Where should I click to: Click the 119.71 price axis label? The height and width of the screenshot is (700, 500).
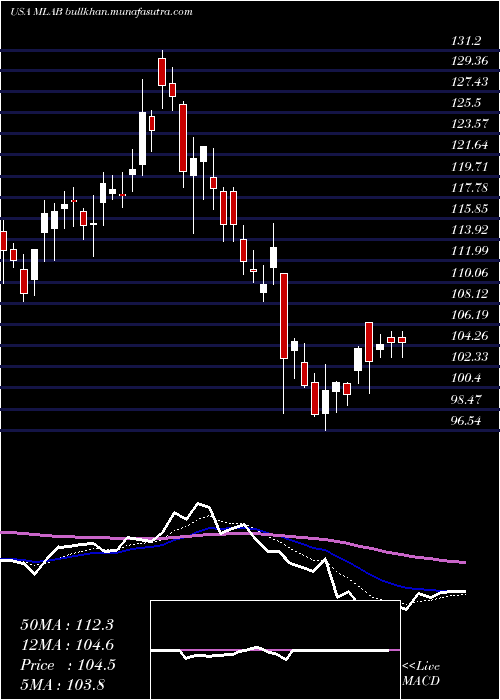point(469,167)
